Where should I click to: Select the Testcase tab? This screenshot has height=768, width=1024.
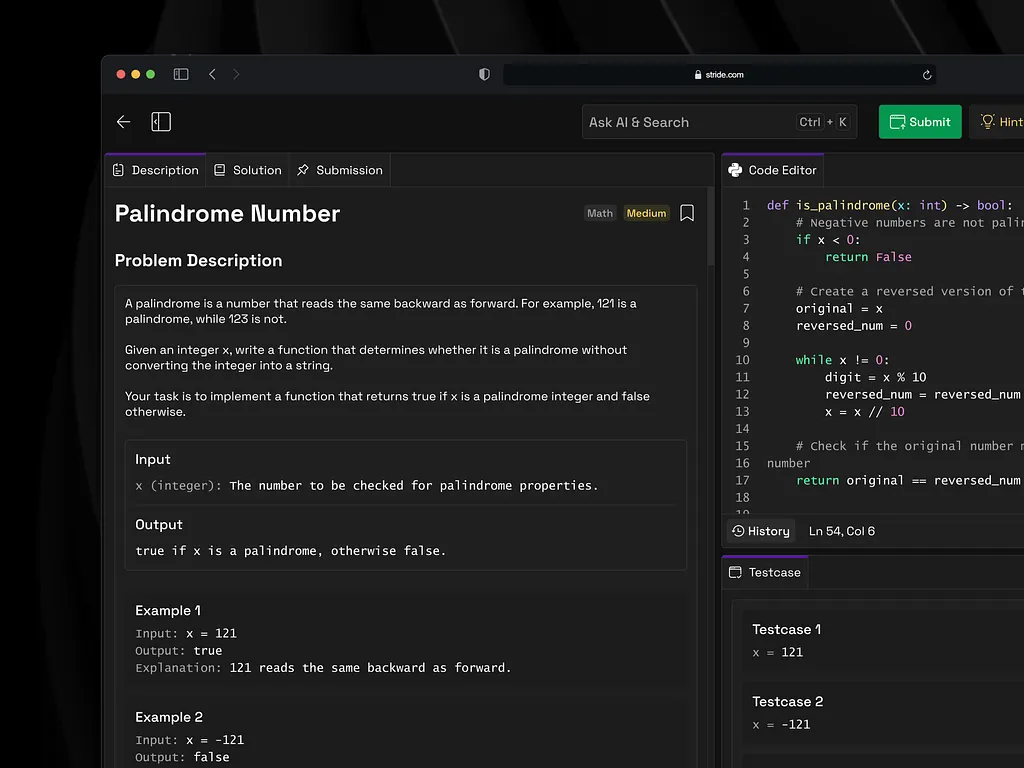coord(765,573)
